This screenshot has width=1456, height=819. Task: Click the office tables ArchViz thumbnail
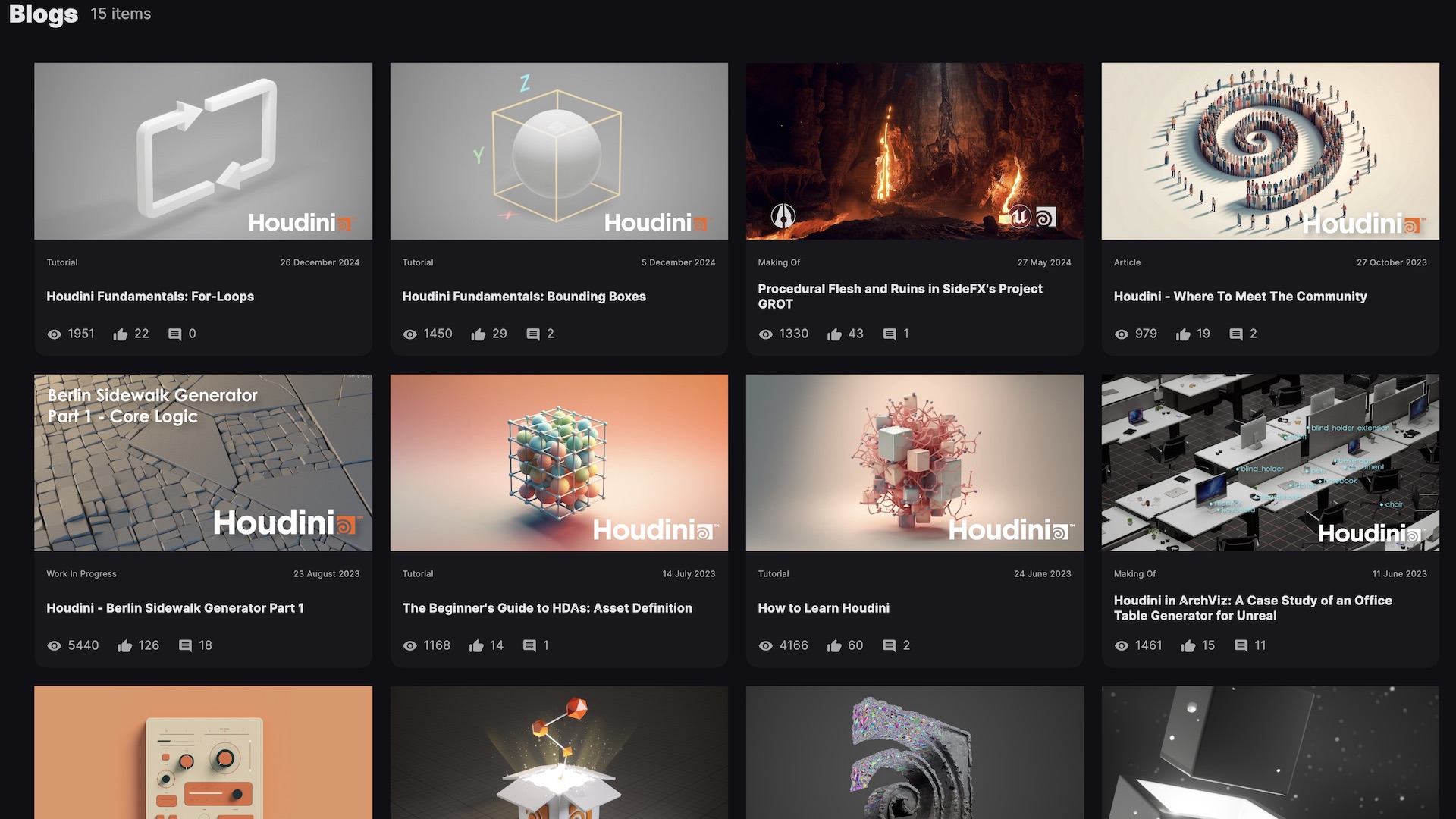click(x=1270, y=463)
